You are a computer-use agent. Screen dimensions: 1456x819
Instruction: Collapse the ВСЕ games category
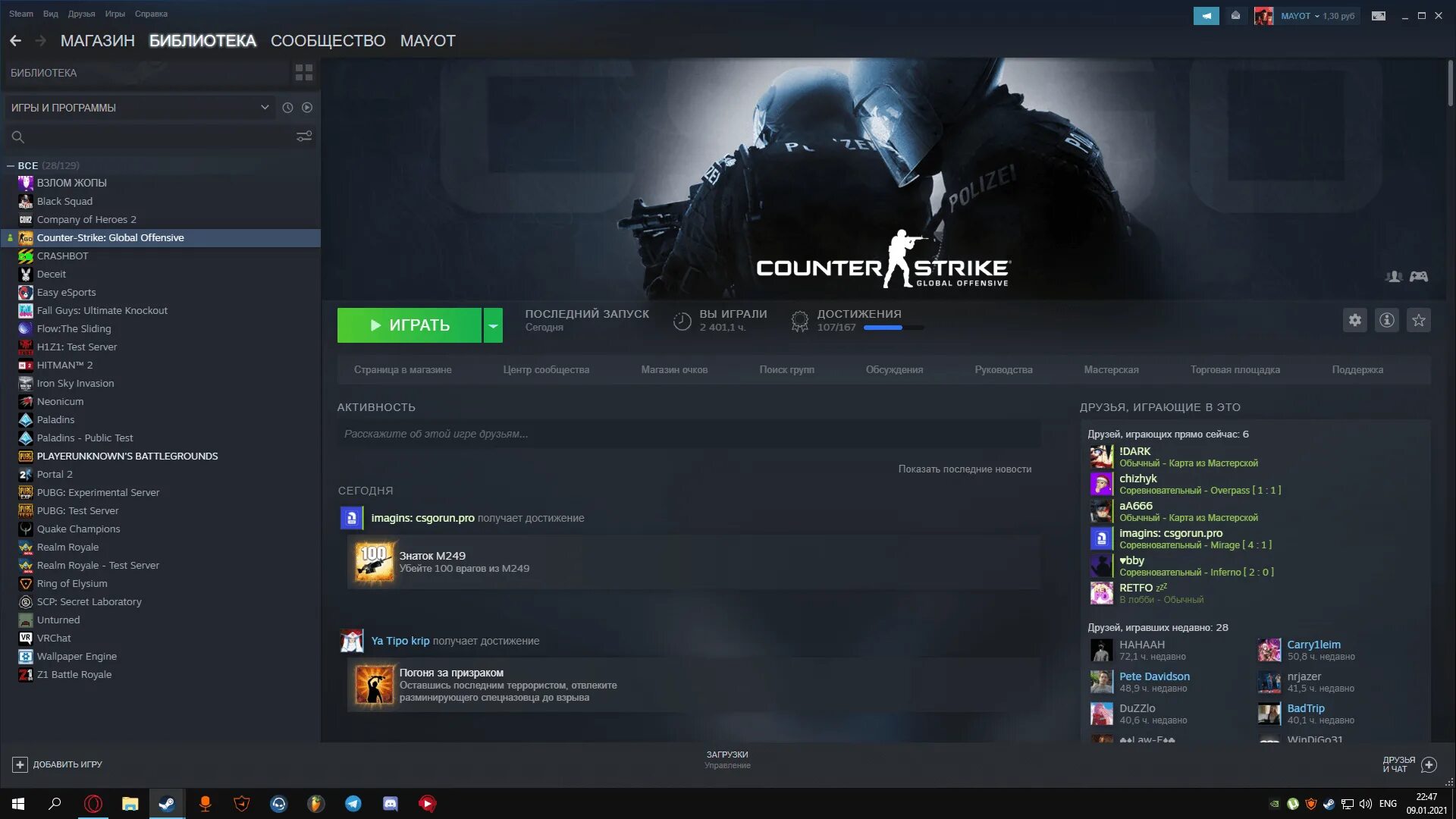(x=11, y=165)
